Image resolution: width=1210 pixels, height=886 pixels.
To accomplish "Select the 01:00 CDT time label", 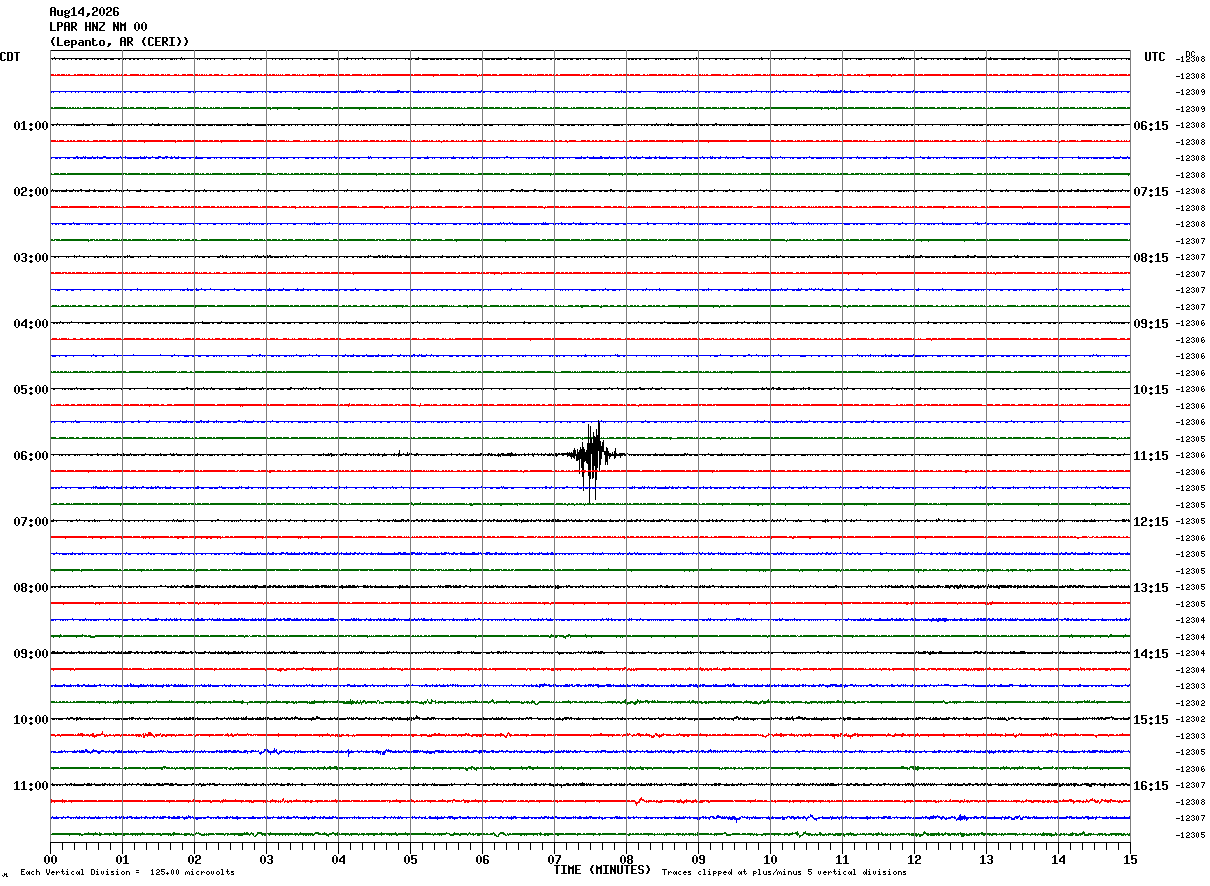I will [x=30, y=126].
